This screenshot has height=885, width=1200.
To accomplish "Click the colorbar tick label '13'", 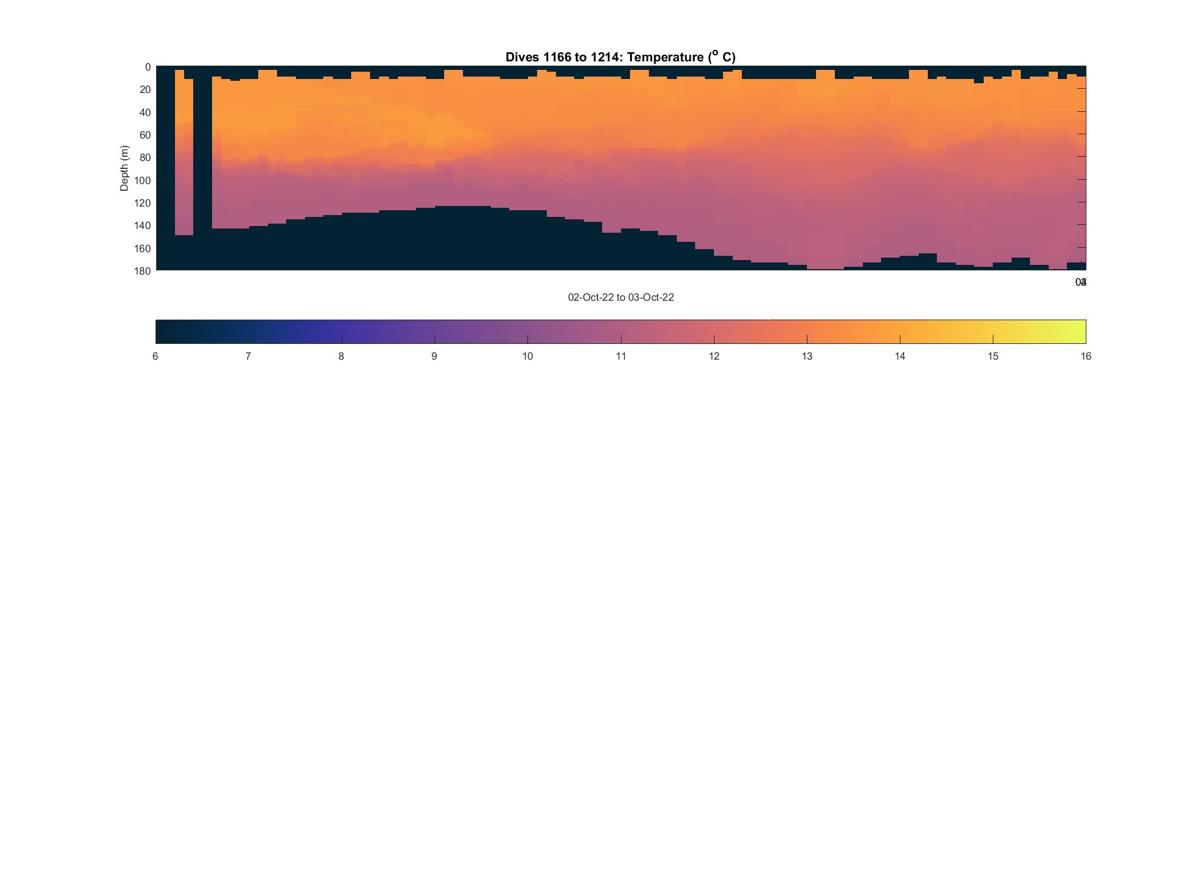I will (x=807, y=356).
